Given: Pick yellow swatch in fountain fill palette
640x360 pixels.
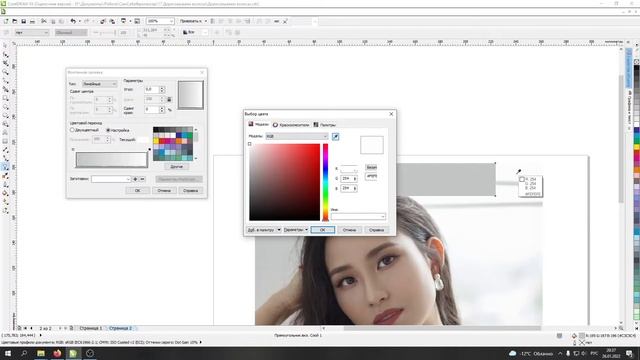Looking at the screenshot, I should coord(156,141).
